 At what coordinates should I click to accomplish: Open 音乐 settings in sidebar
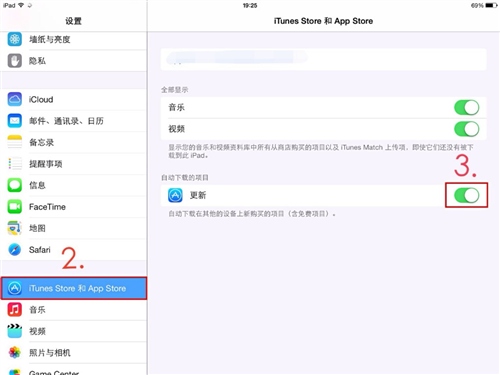[73, 310]
